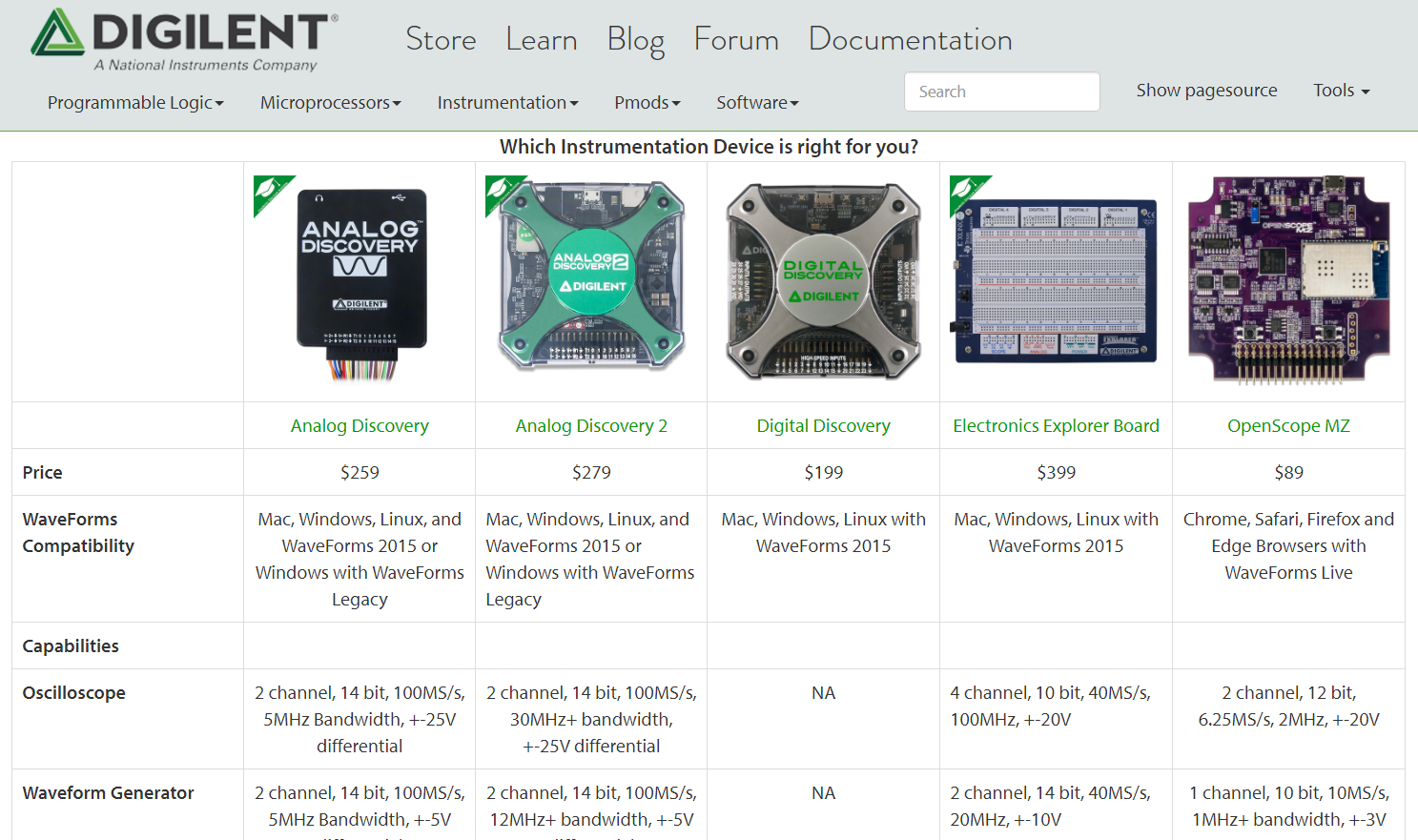The image size is (1418, 840).
Task: Open the Analog Discovery 2 link
Action: click(x=591, y=426)
